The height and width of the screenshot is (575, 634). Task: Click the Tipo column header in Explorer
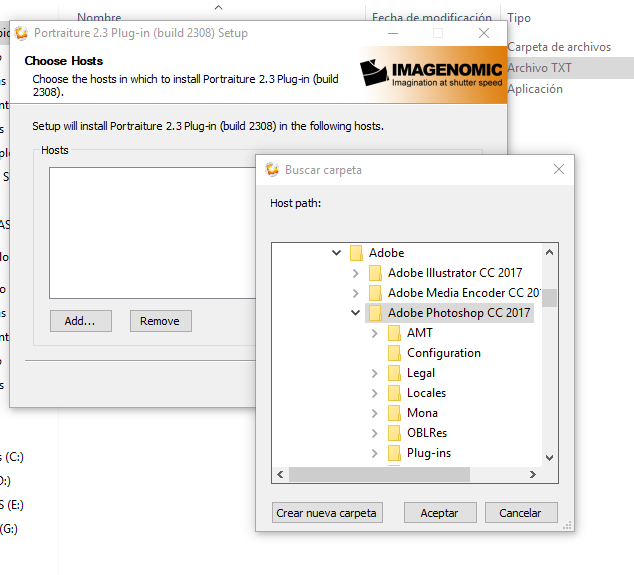pos(519,18)
